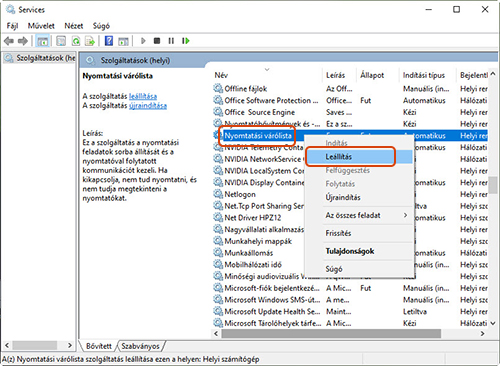This screenshot has width=500, height=366.
Task: Select the Microsoft Windows SMS row
Action: tap(350, 300)
